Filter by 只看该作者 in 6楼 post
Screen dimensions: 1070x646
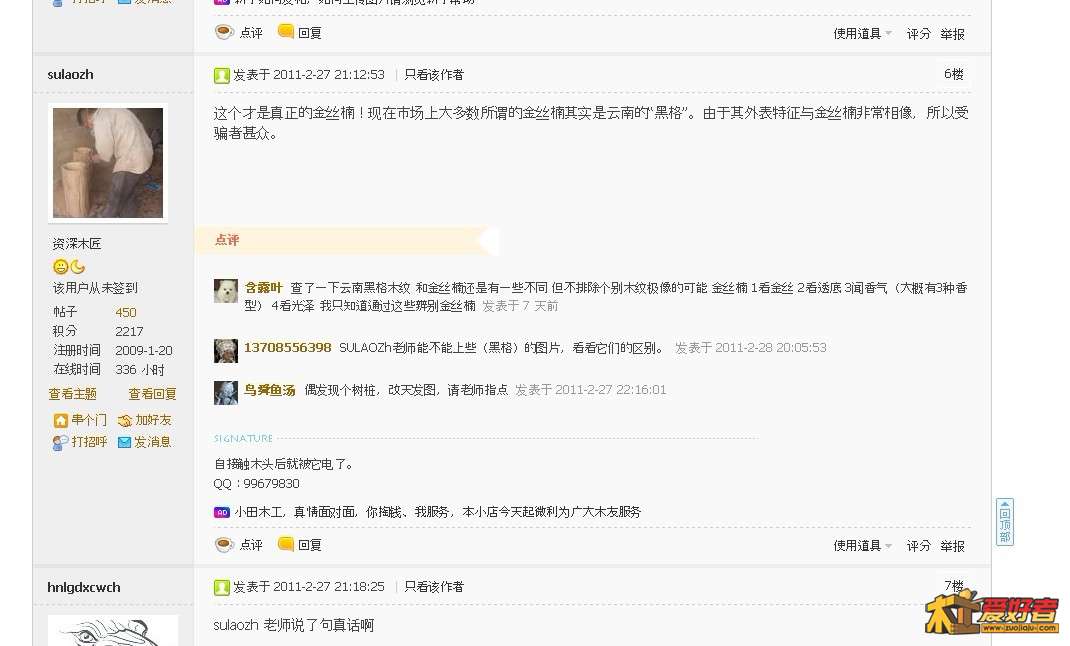[x=434, y=74]
